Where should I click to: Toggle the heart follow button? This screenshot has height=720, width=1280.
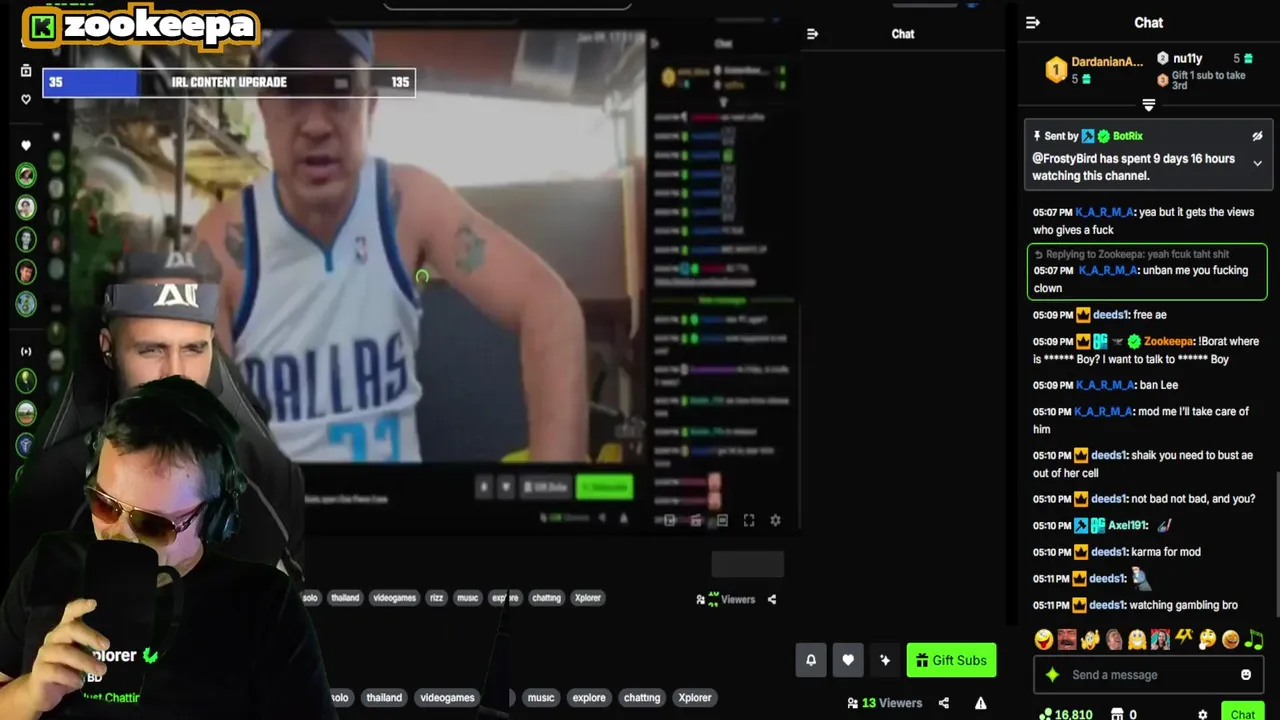848,660
